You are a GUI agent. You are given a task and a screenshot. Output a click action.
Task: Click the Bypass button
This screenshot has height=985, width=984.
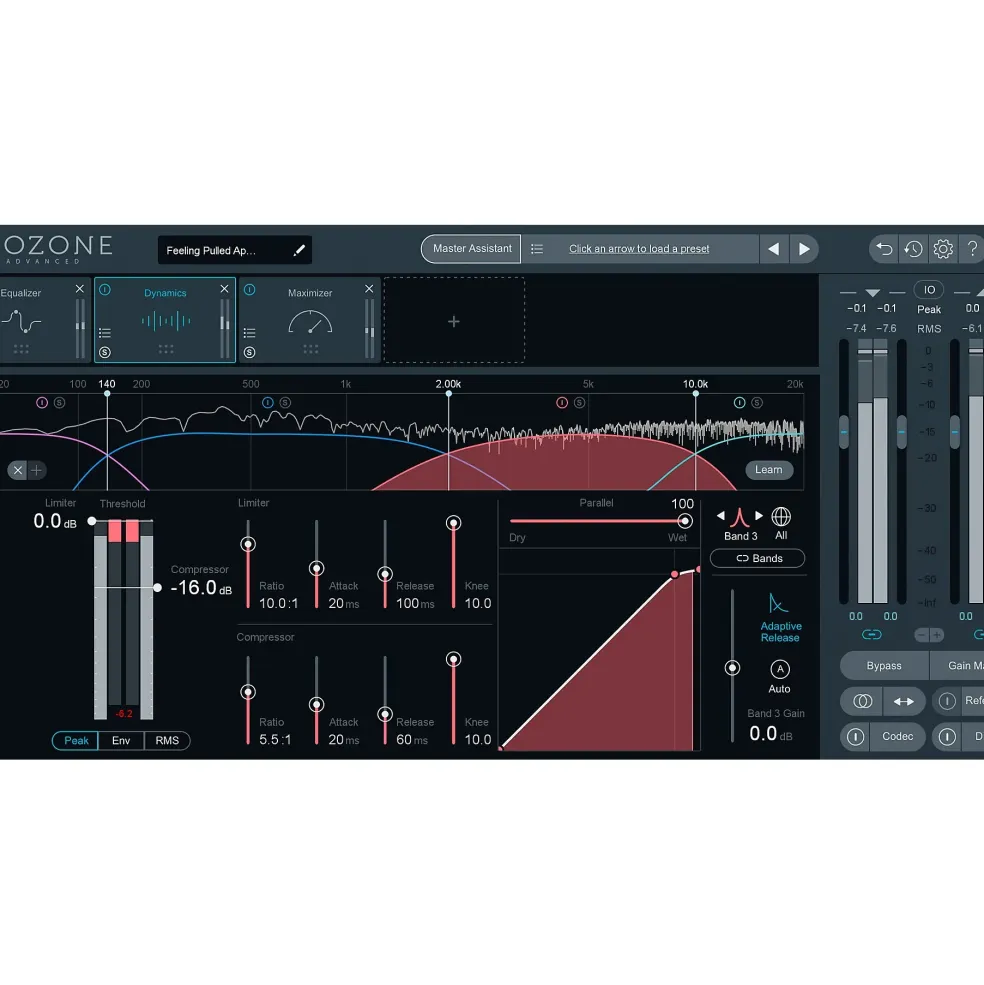(x=884, y=666)
